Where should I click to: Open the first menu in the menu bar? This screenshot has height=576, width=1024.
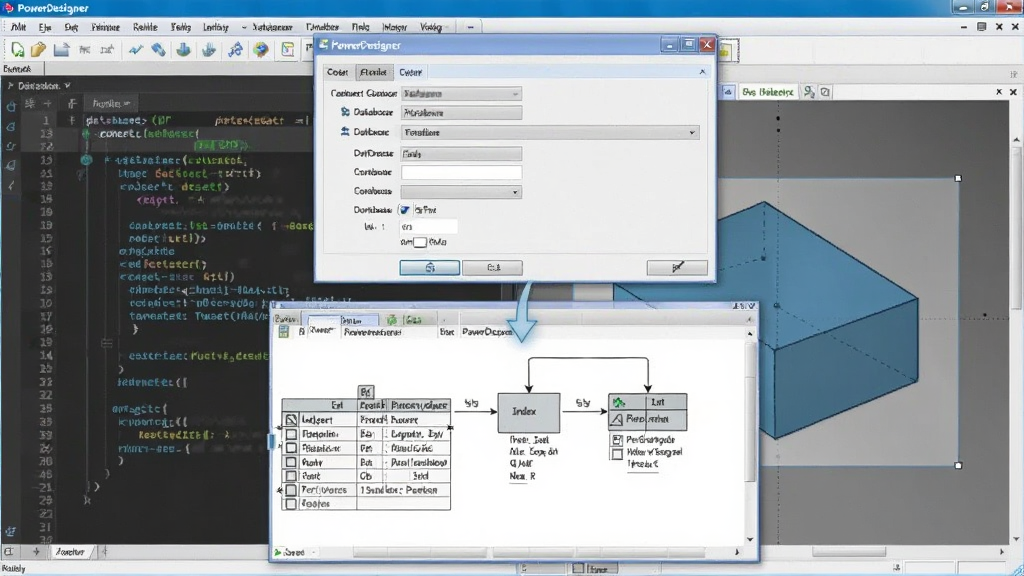click(x=18, y=27)
